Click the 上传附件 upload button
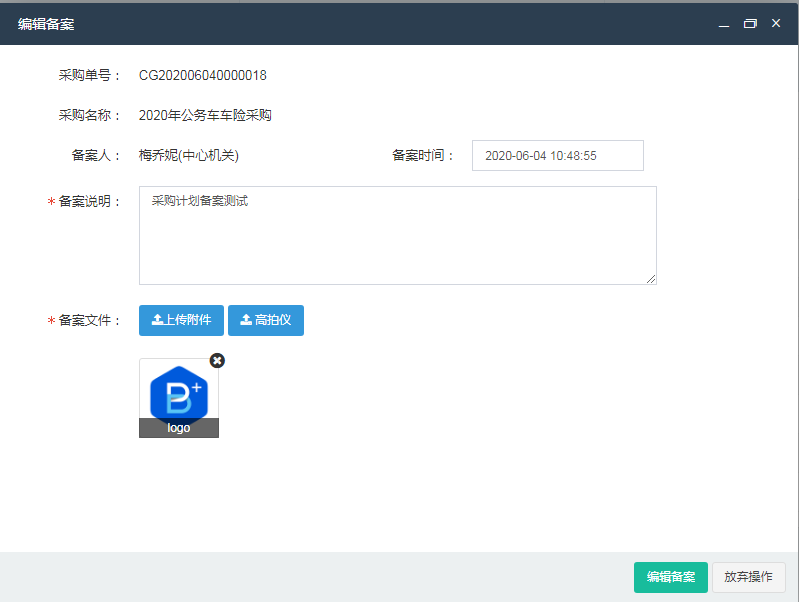Viewport: 799px width, 602px height. pyautogui.click(x=181, y=320)
